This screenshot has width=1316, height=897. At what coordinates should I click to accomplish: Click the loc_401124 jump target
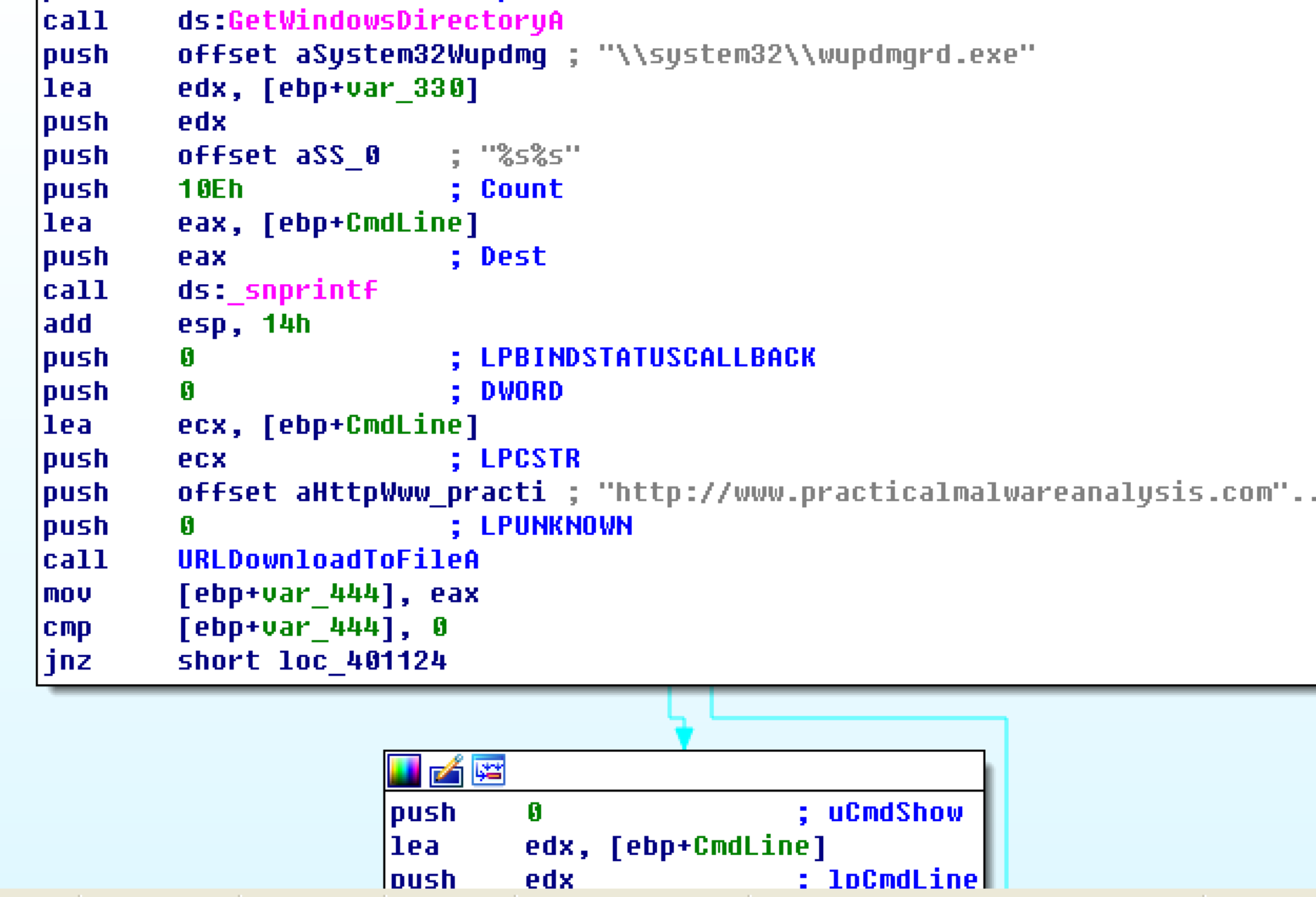[x=362, y=660]
